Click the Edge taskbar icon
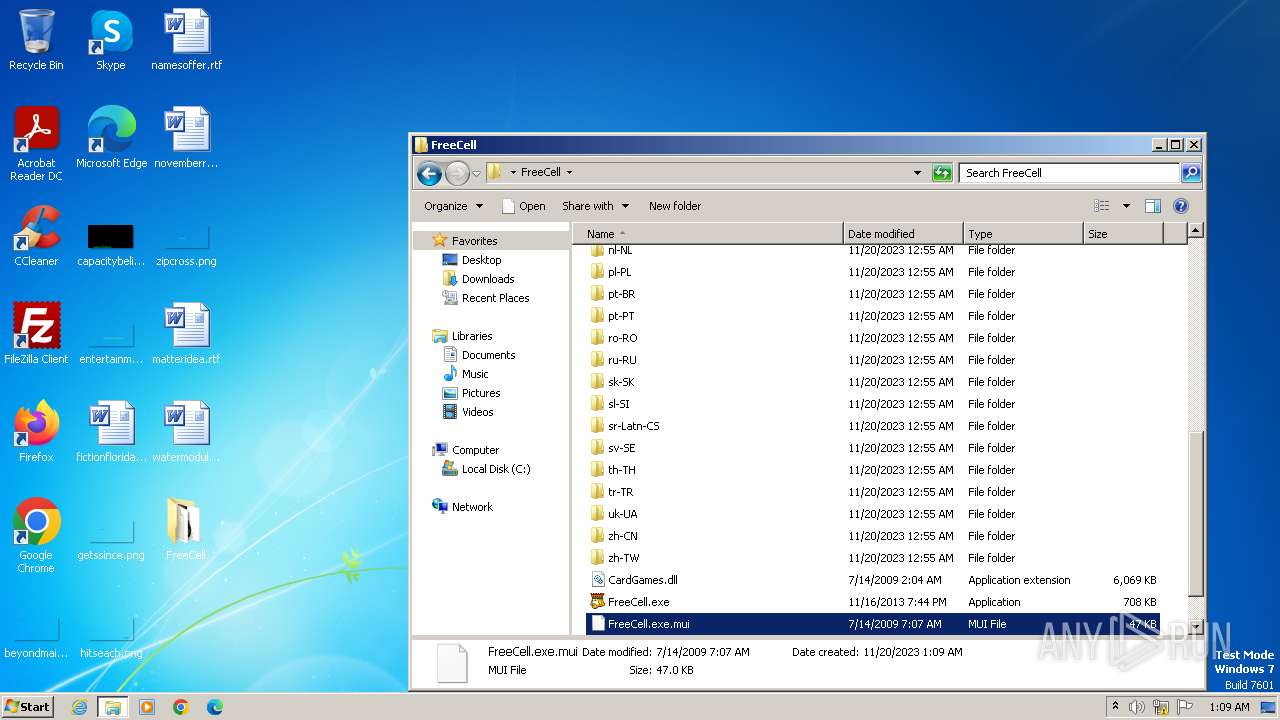The height and width of the screenshot is (720, 1280). (214, 707)
